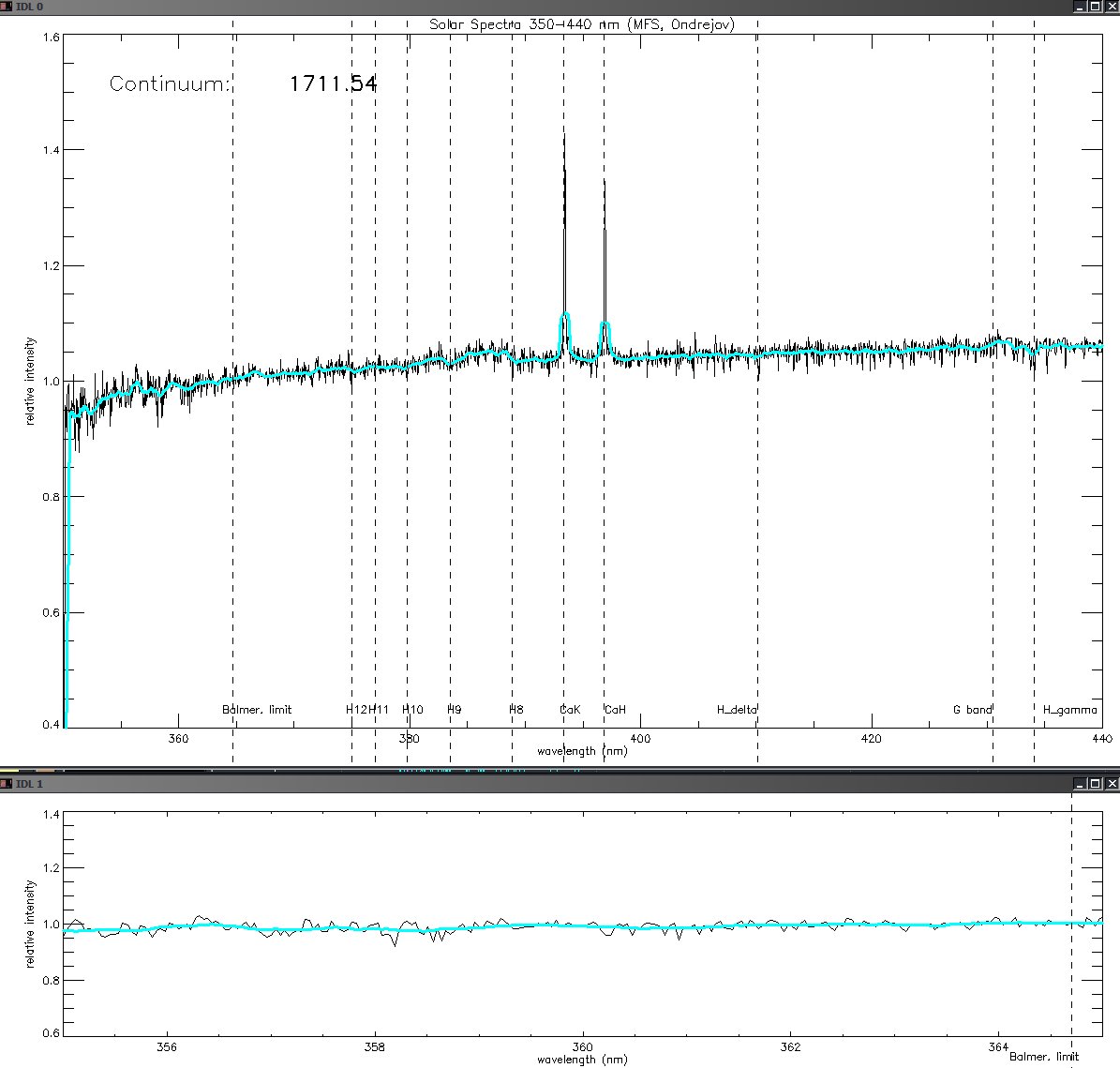The image size is (1120, 1068).
Task: Click the 440 x-axis tick label
Action: coord(1102,739)
